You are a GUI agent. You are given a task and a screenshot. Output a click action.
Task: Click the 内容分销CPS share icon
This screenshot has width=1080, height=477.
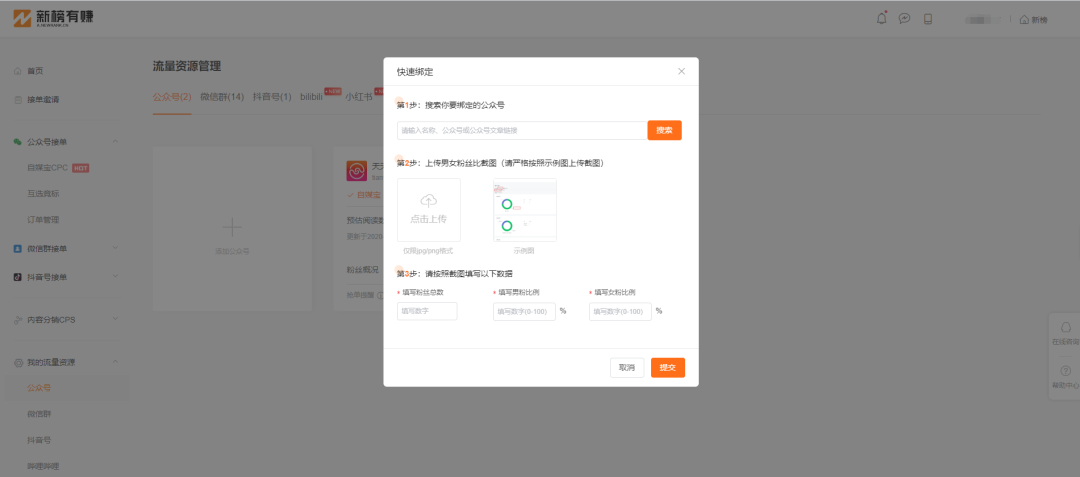click(17, 319)
